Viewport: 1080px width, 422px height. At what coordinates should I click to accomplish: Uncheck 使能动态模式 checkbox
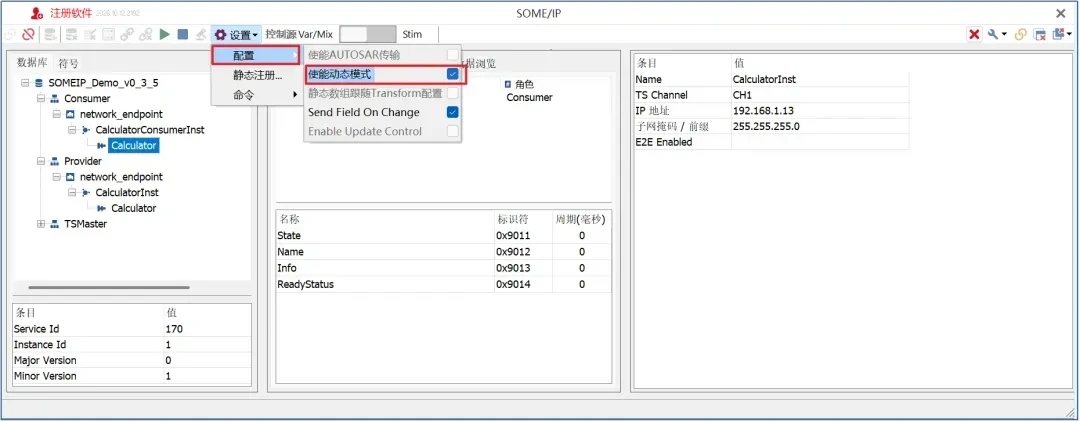pyautogui.click(x=453, y=74)
